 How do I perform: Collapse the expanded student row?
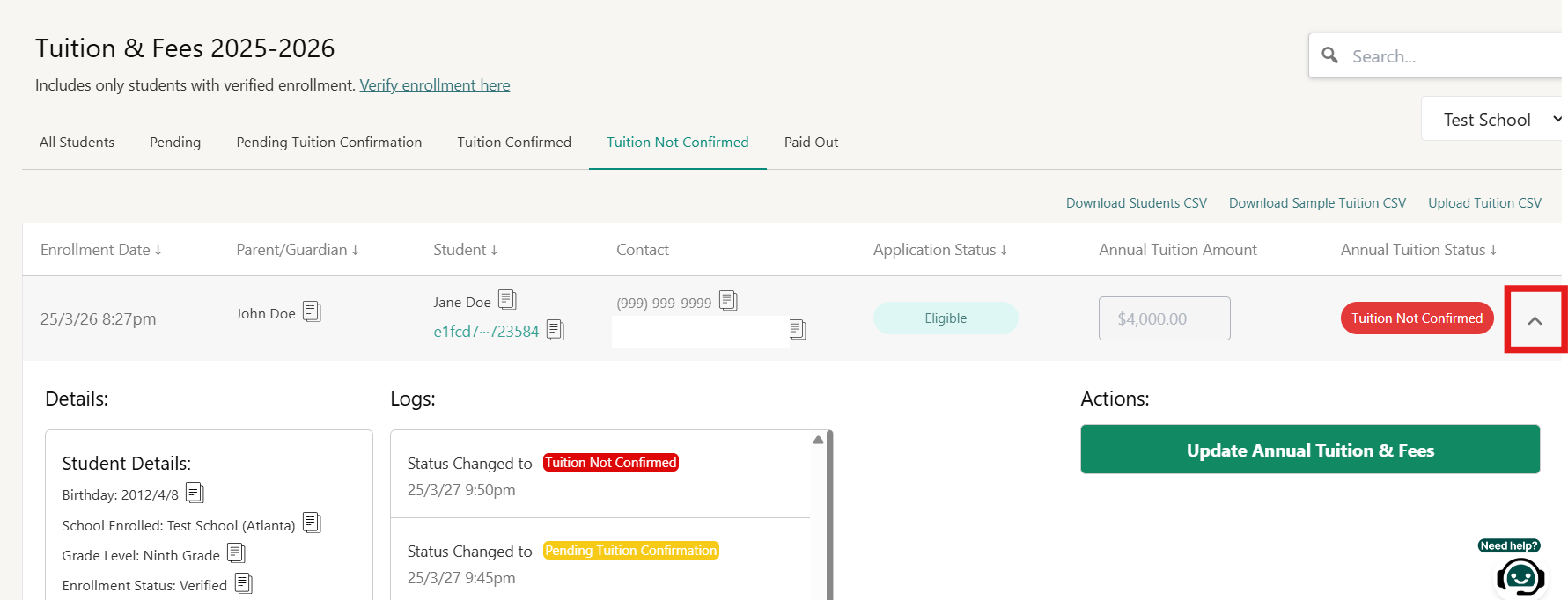1535,320
